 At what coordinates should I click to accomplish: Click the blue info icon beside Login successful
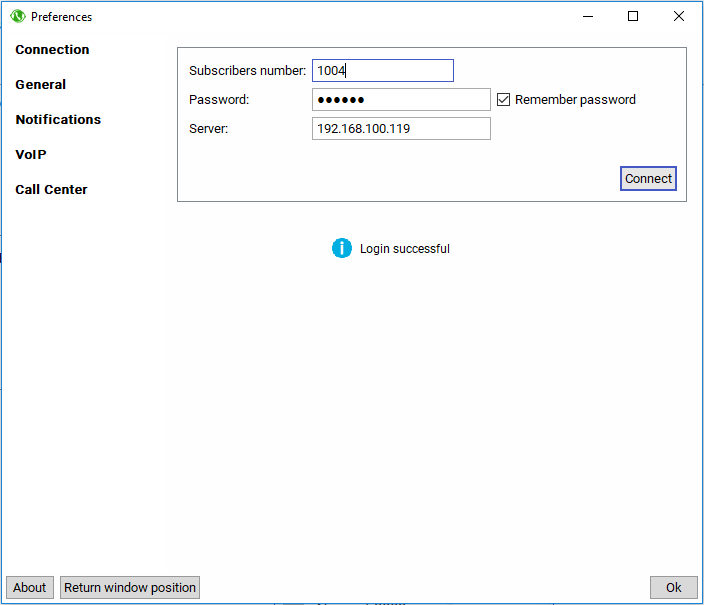342,248
